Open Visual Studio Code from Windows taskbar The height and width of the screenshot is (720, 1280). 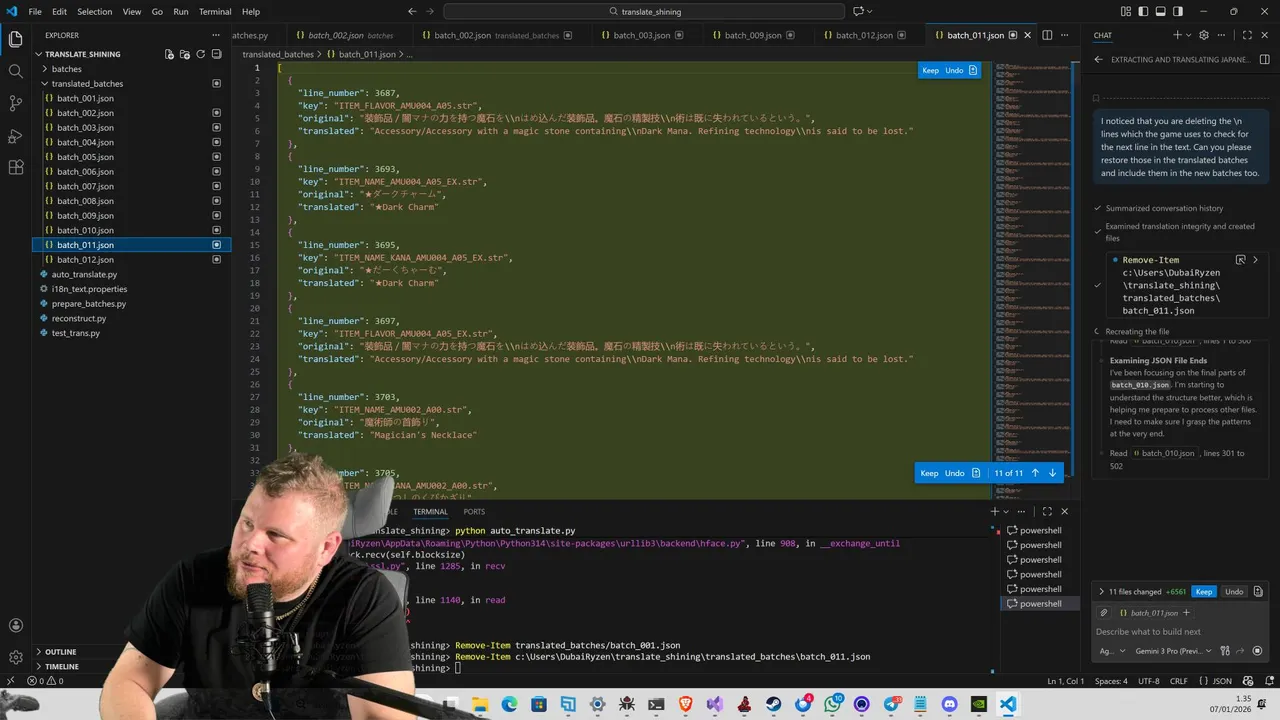[x=1008, y=704]
